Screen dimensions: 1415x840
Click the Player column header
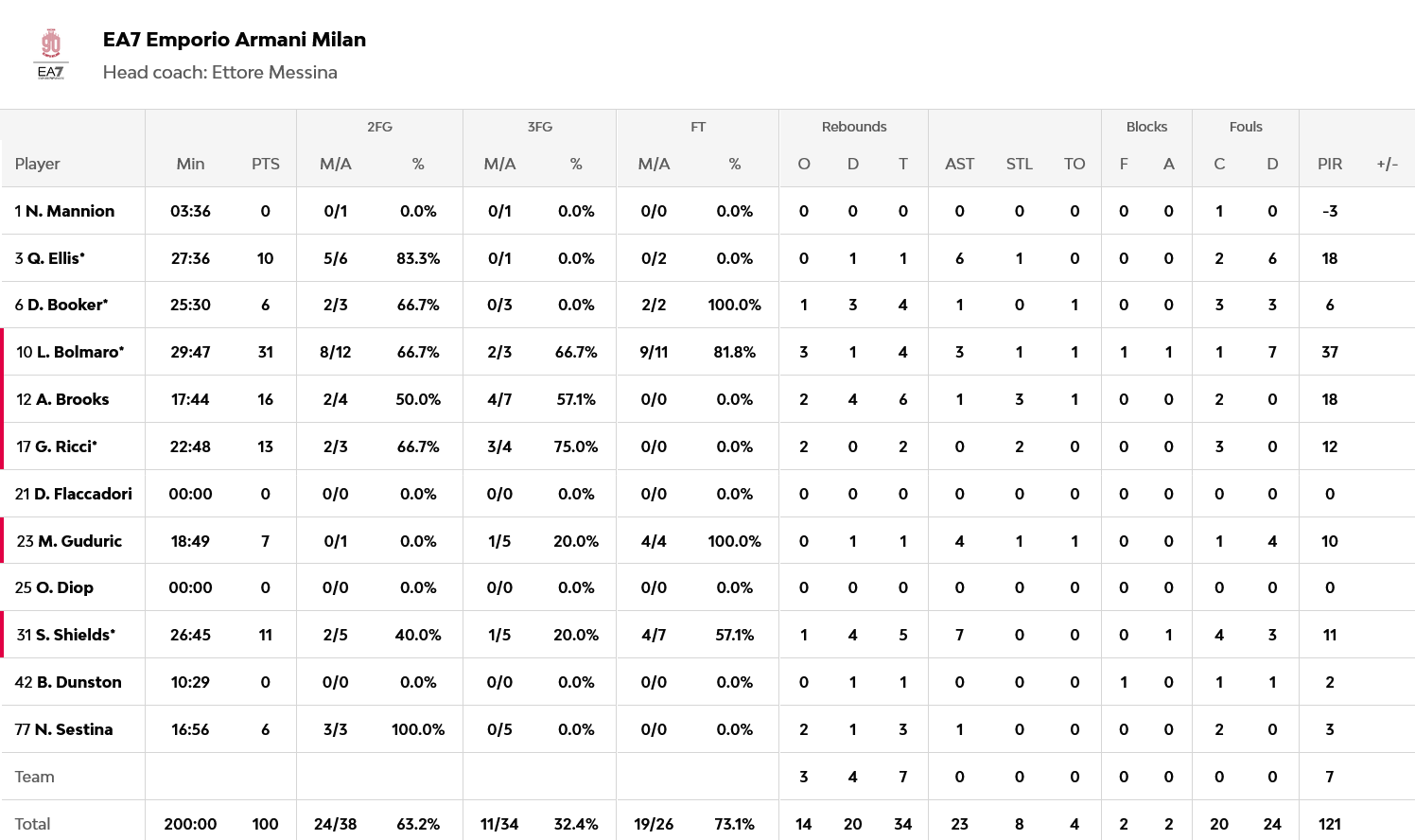(38, 164)
